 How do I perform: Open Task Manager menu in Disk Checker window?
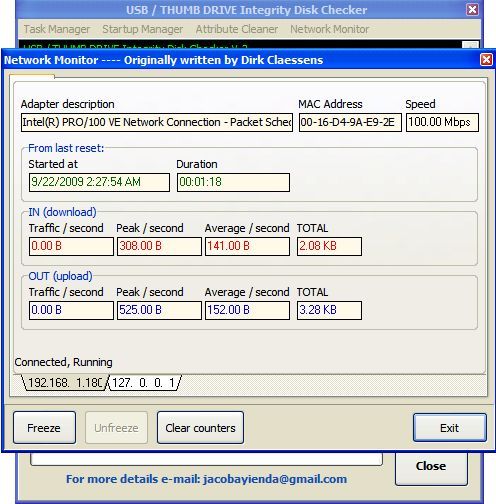coord(57,29)
